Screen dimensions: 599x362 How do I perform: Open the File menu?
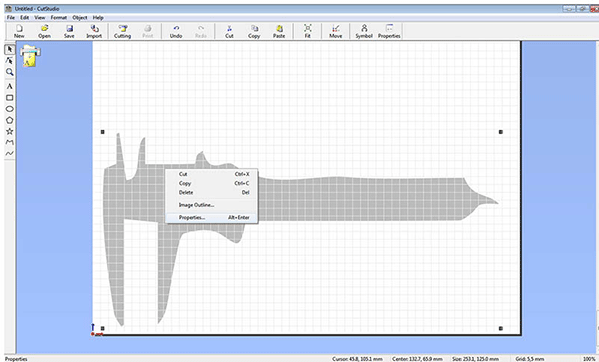pyautogui.click(x=11, y=18)
